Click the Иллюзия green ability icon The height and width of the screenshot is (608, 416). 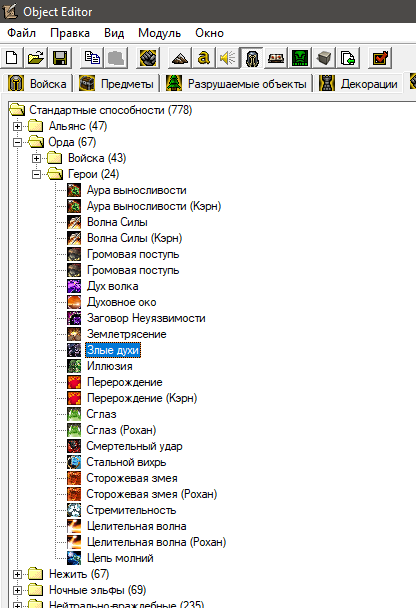(x=74, y=366)
